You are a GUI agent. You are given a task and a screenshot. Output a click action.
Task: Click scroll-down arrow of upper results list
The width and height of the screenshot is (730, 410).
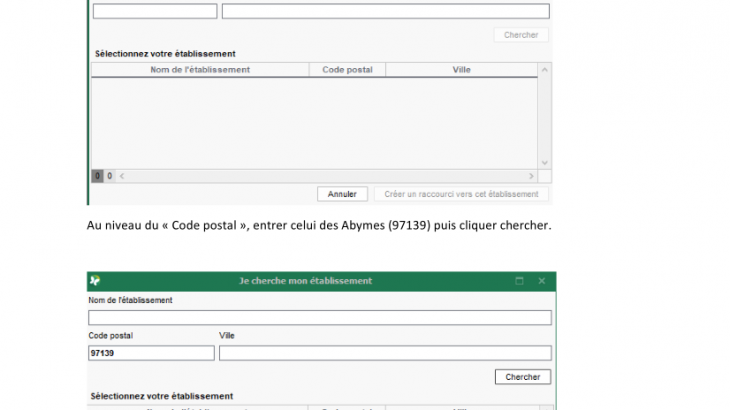point(544,162)
